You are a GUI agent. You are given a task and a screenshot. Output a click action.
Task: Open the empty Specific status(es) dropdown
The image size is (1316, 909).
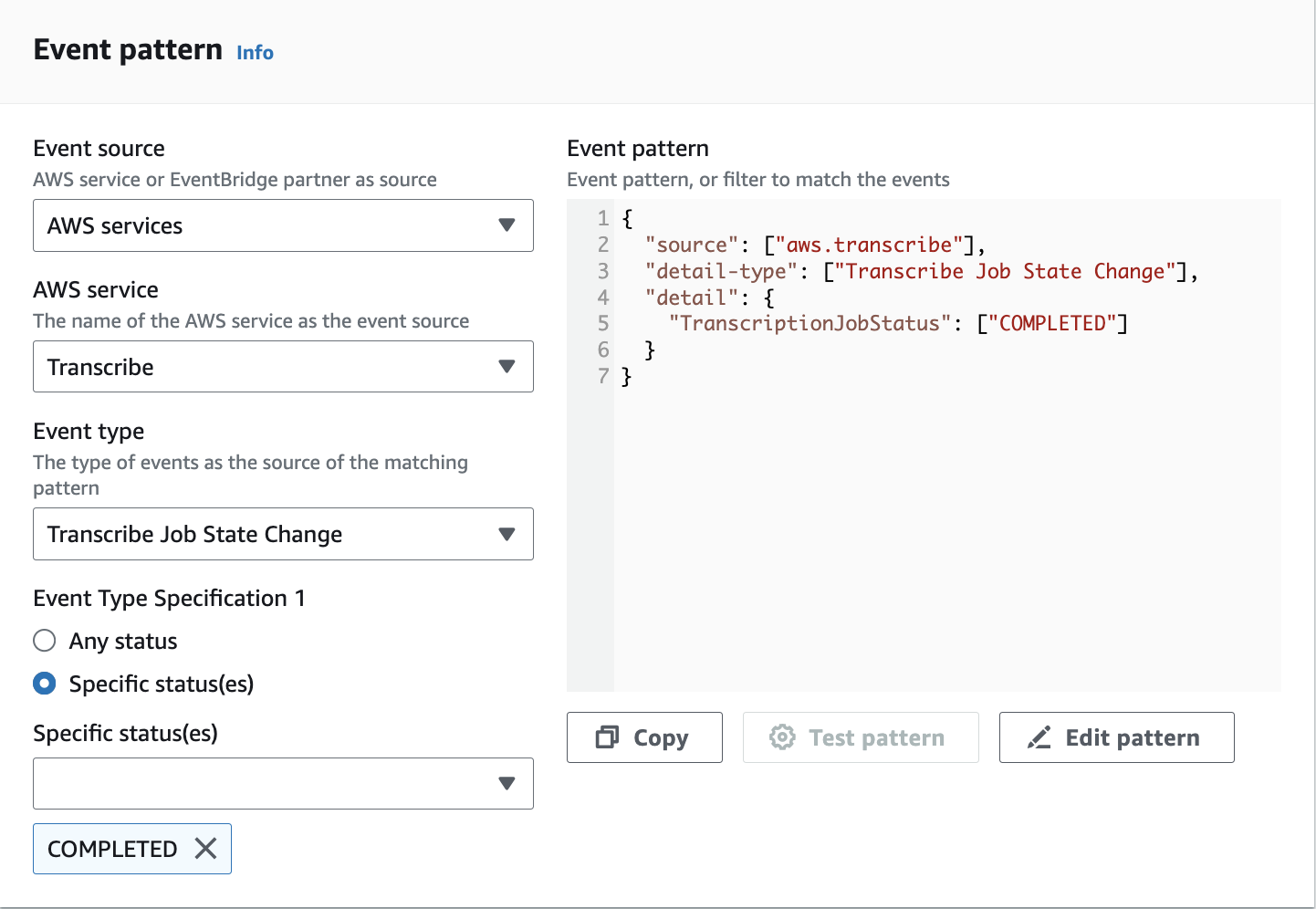point(283,783)
